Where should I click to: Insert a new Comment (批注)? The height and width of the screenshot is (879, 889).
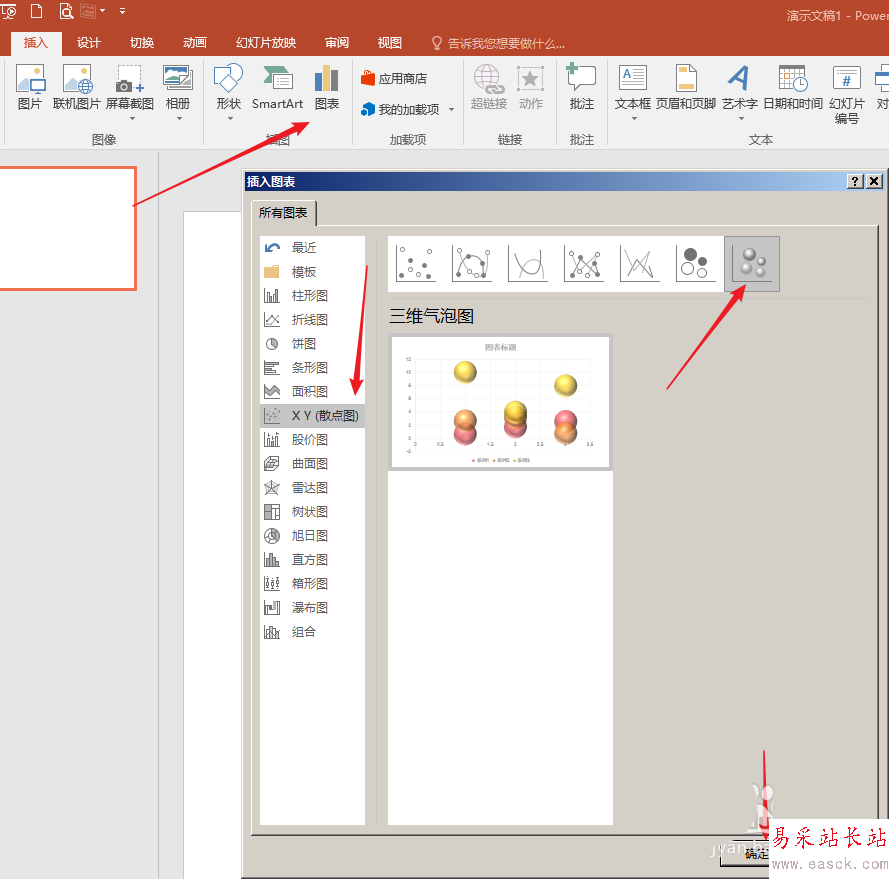coord(582,87)
